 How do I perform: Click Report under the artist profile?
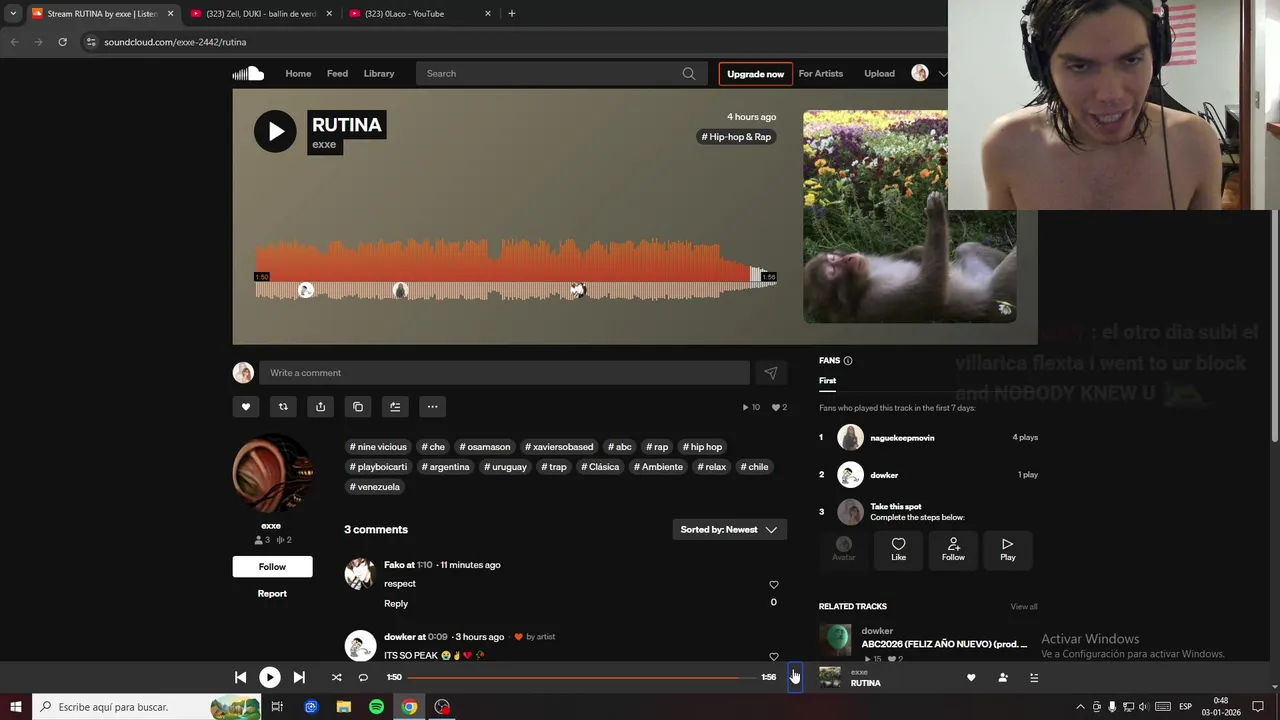tap(272, 593)
